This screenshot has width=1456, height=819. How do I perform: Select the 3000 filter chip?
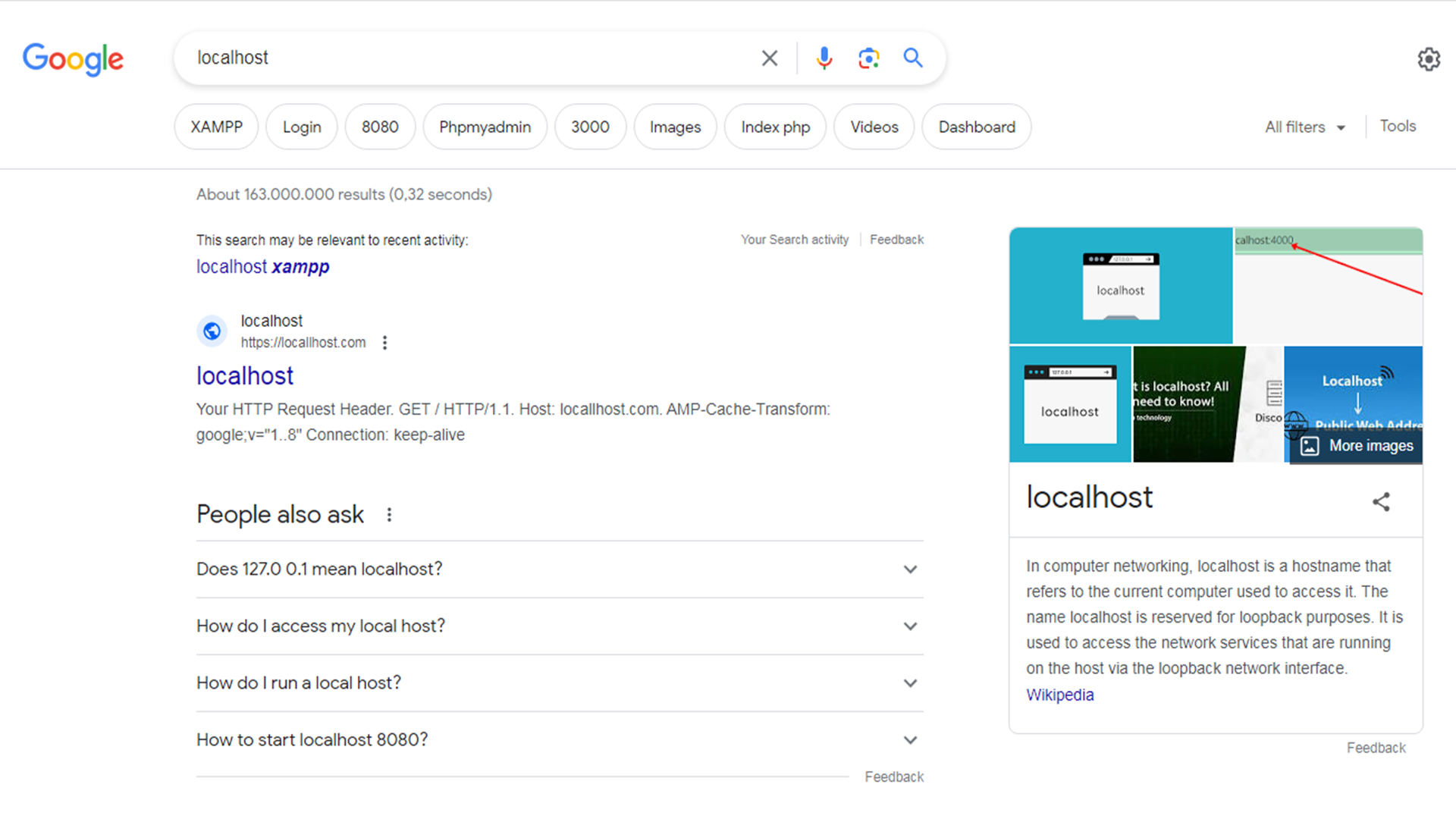point(590,127)
